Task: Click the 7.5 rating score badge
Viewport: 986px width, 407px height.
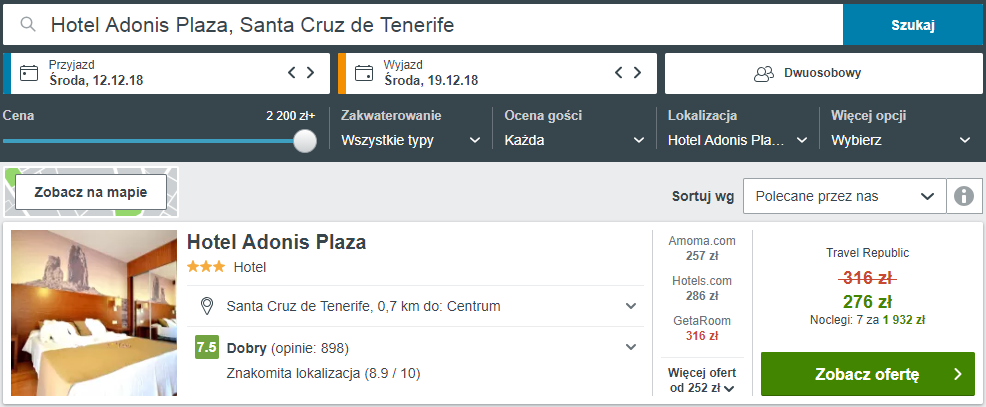Action: [x=207, y=348]
